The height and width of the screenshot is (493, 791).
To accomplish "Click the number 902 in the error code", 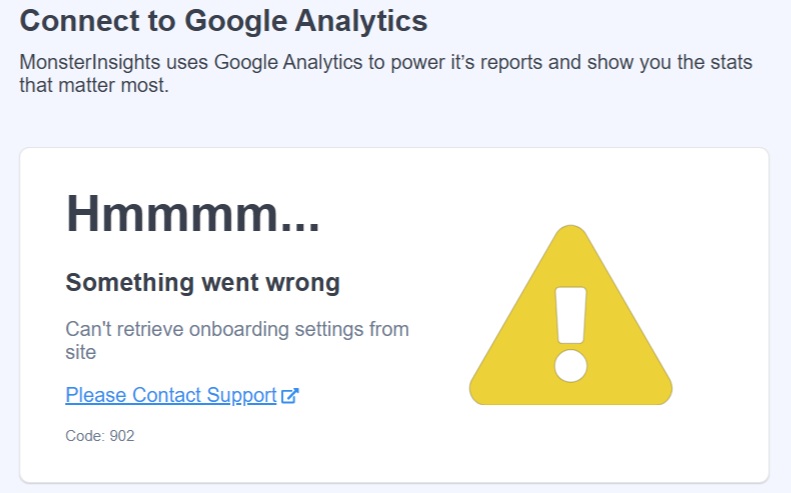I will [x=122, y=436].
